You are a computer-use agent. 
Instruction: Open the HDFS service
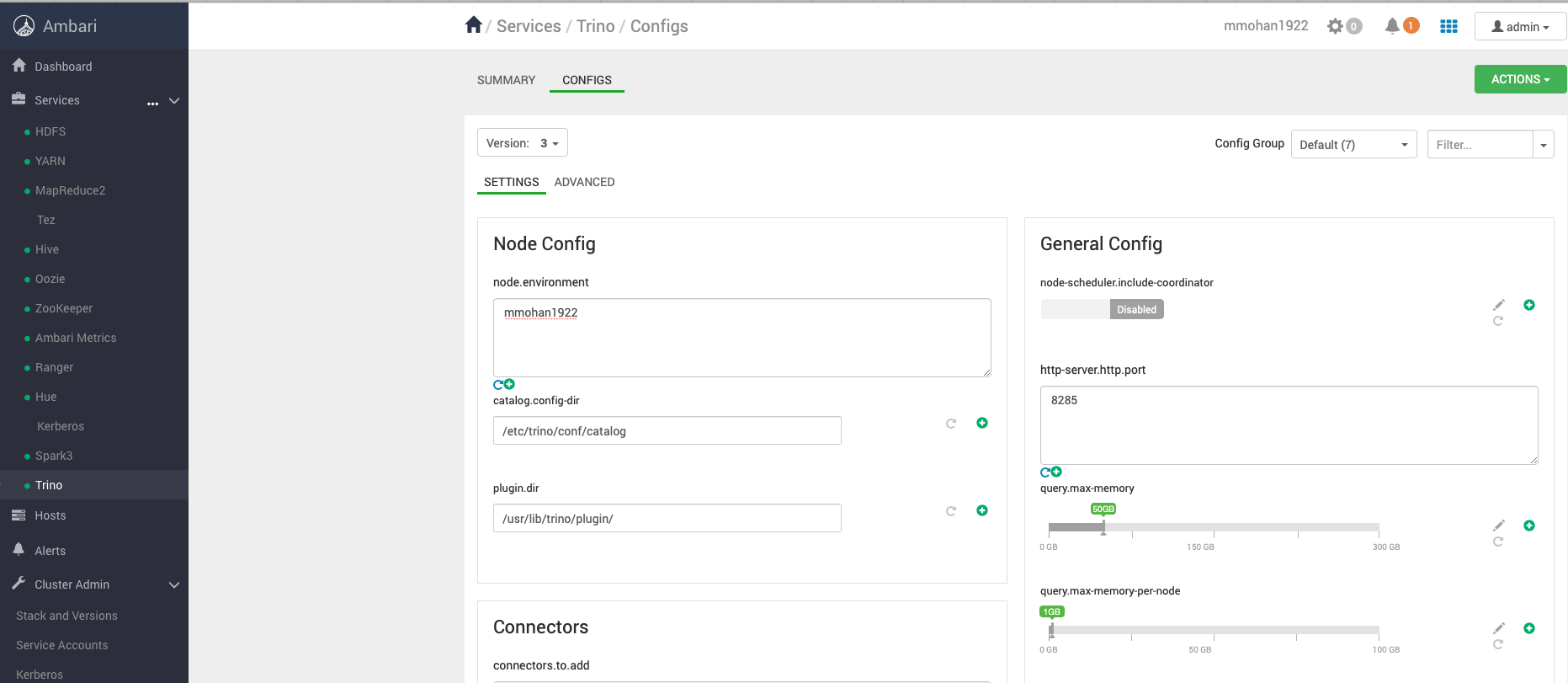[50, 131]
